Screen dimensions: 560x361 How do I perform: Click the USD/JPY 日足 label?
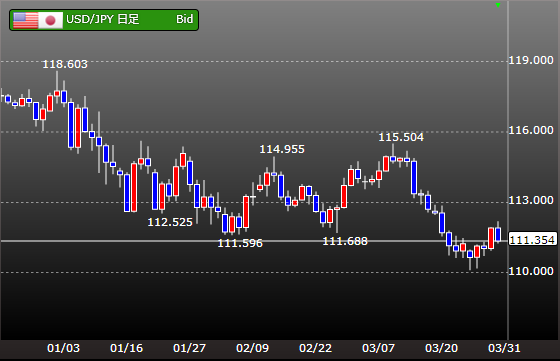coord(102,19)
